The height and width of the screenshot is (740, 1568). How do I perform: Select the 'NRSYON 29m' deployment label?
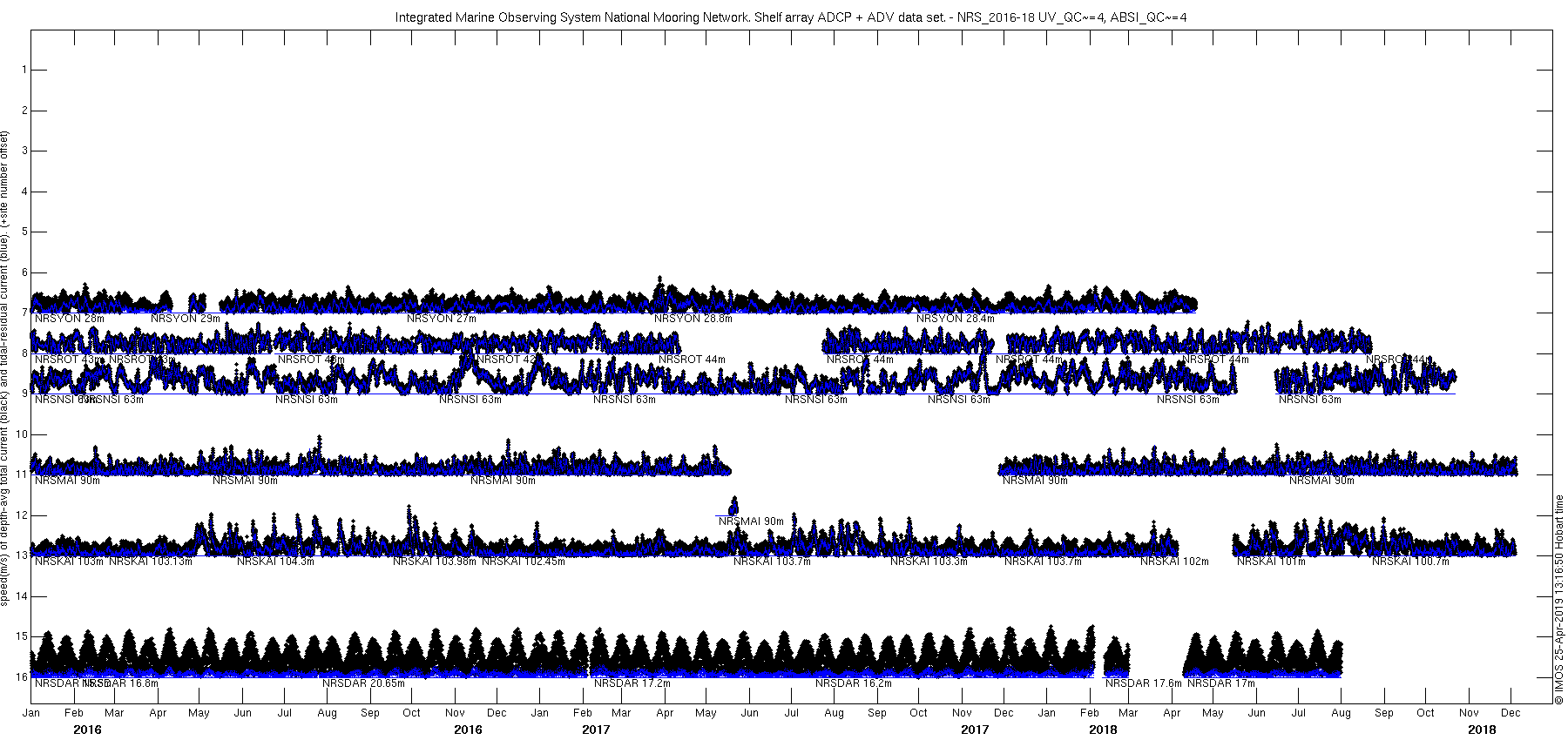(x=186, y=319)
